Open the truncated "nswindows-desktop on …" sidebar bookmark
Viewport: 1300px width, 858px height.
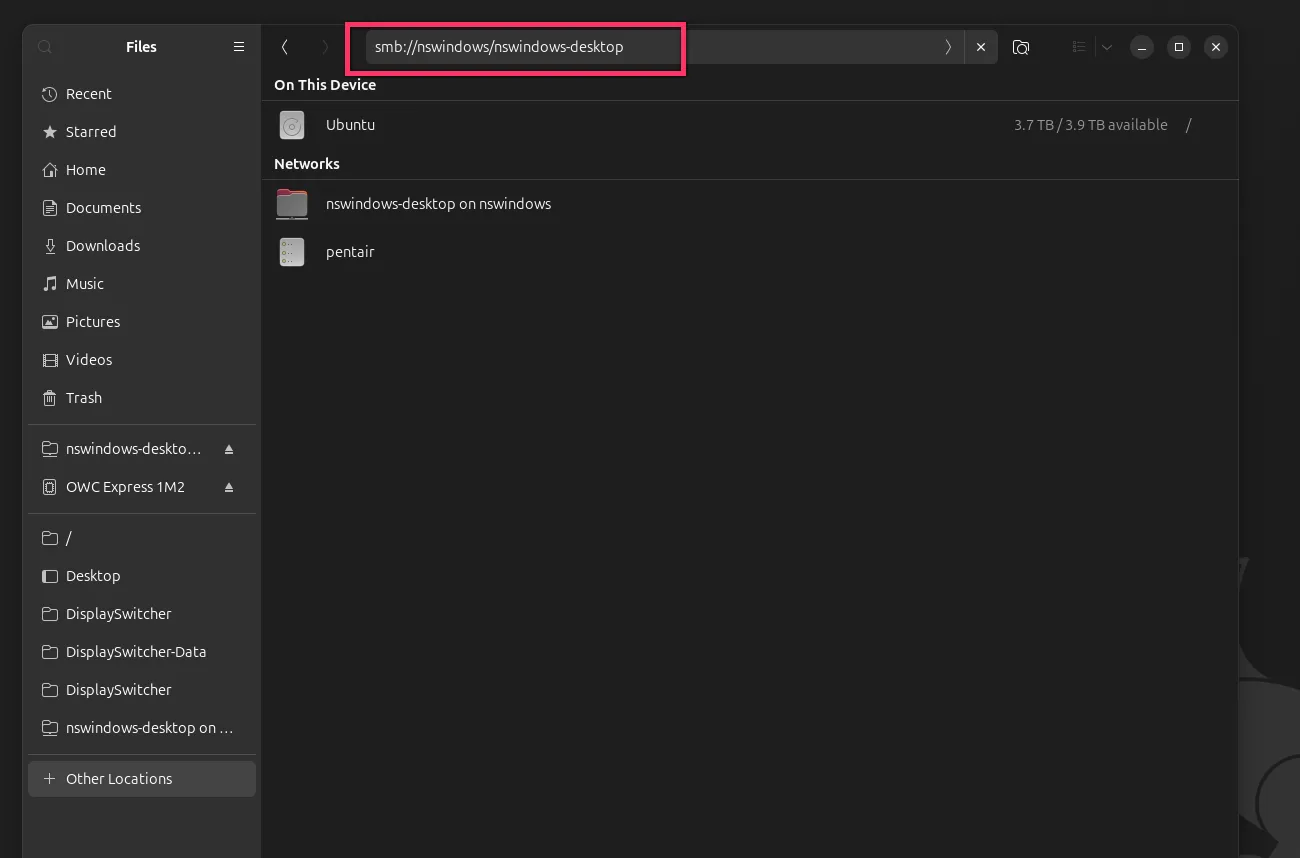[x=142, y=728]
